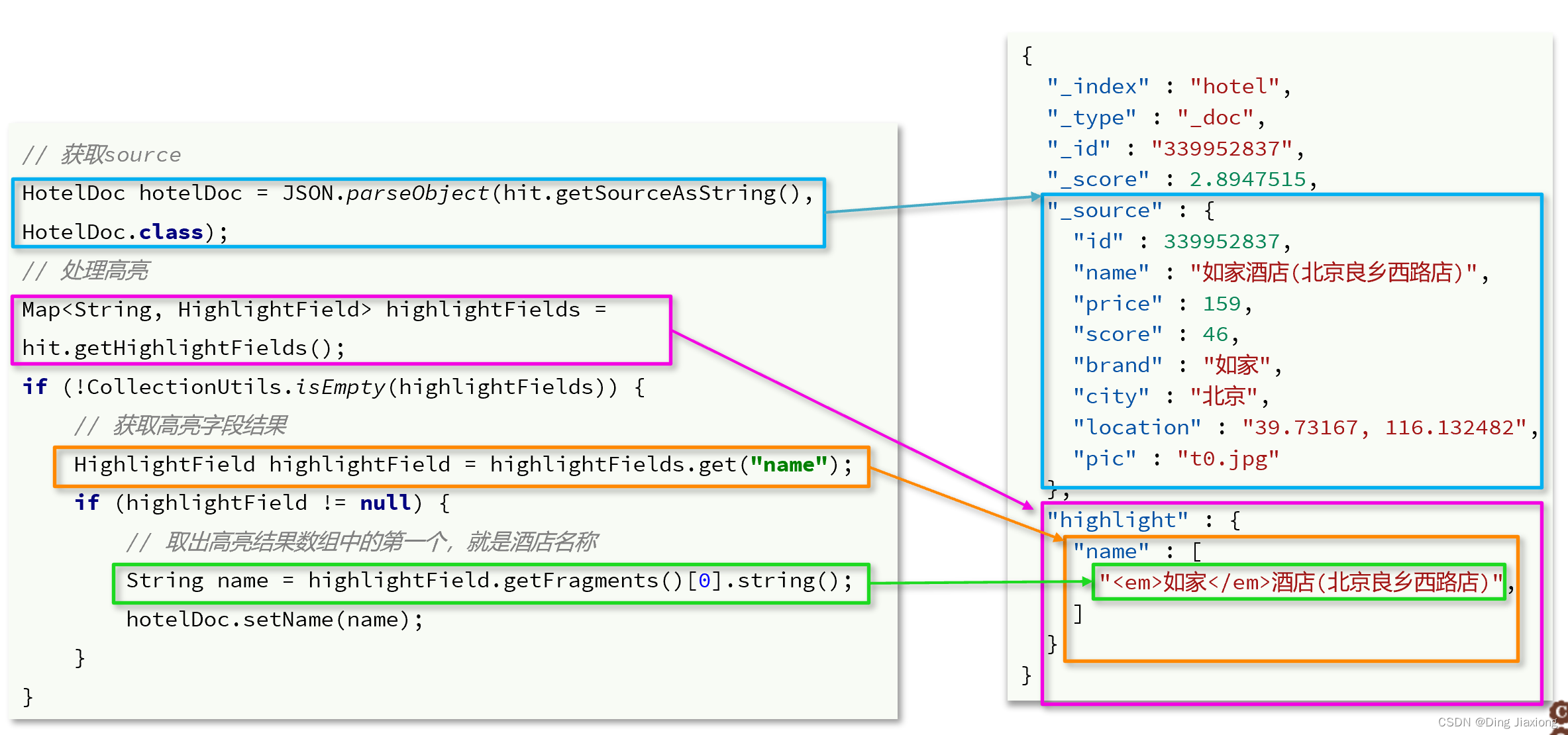1568x735 pixels.
Task: Click the "location" coordinates value
Action: coord(1384,428)
